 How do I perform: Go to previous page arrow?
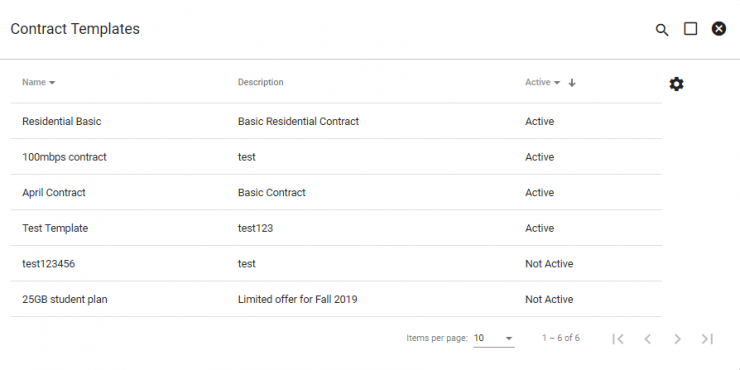[x=648, y=338]
